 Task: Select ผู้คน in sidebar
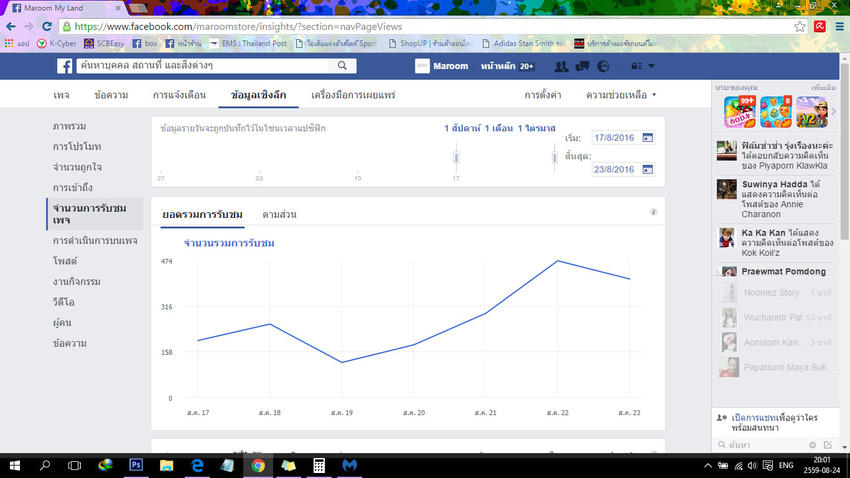click(62, 323)
